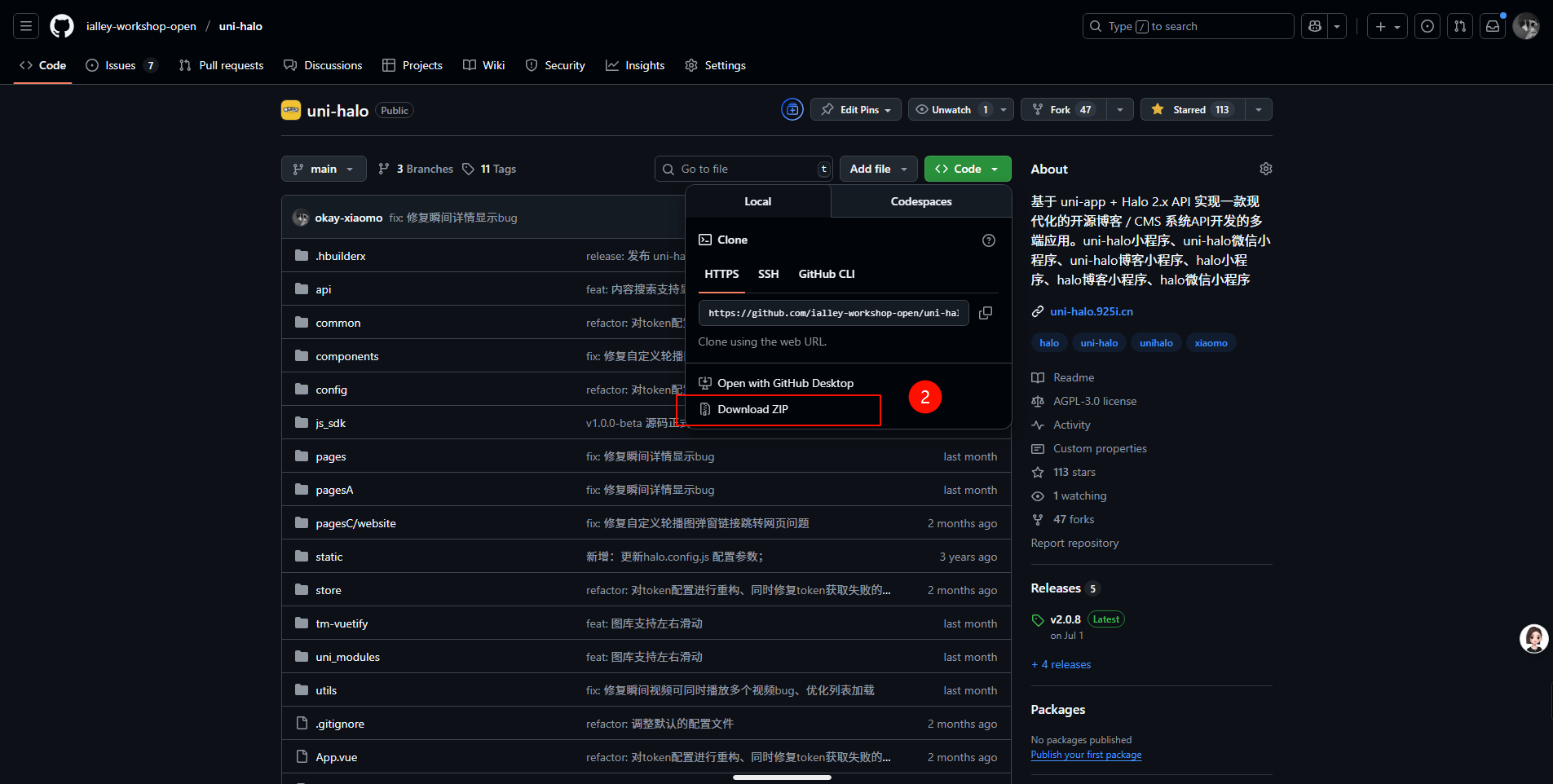Open the About settings gear icon
The image size is (1553, 784).
[x=1265, y=169]
